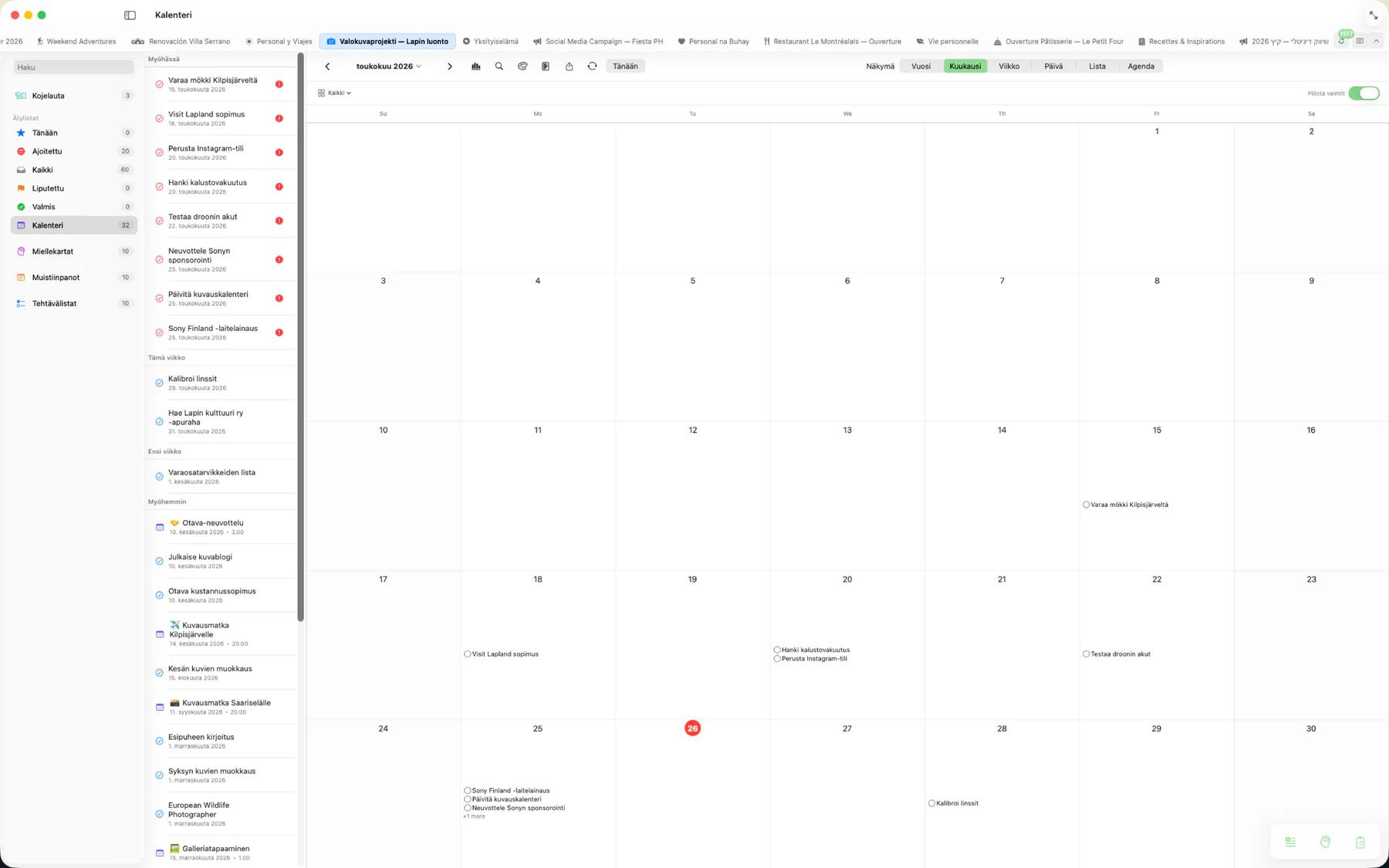Go to the previous month arrow

click(327, 66)
